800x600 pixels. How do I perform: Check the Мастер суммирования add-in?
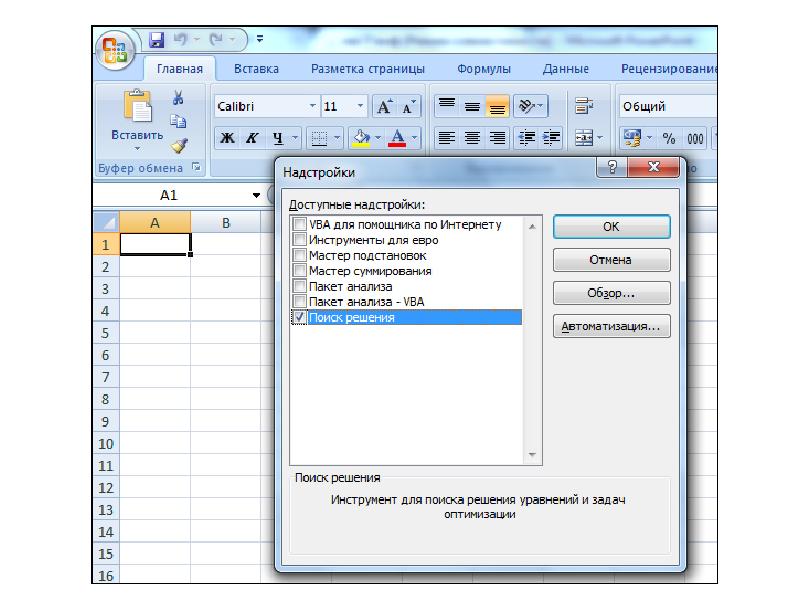pyautogui.click(x=299, y=271)
